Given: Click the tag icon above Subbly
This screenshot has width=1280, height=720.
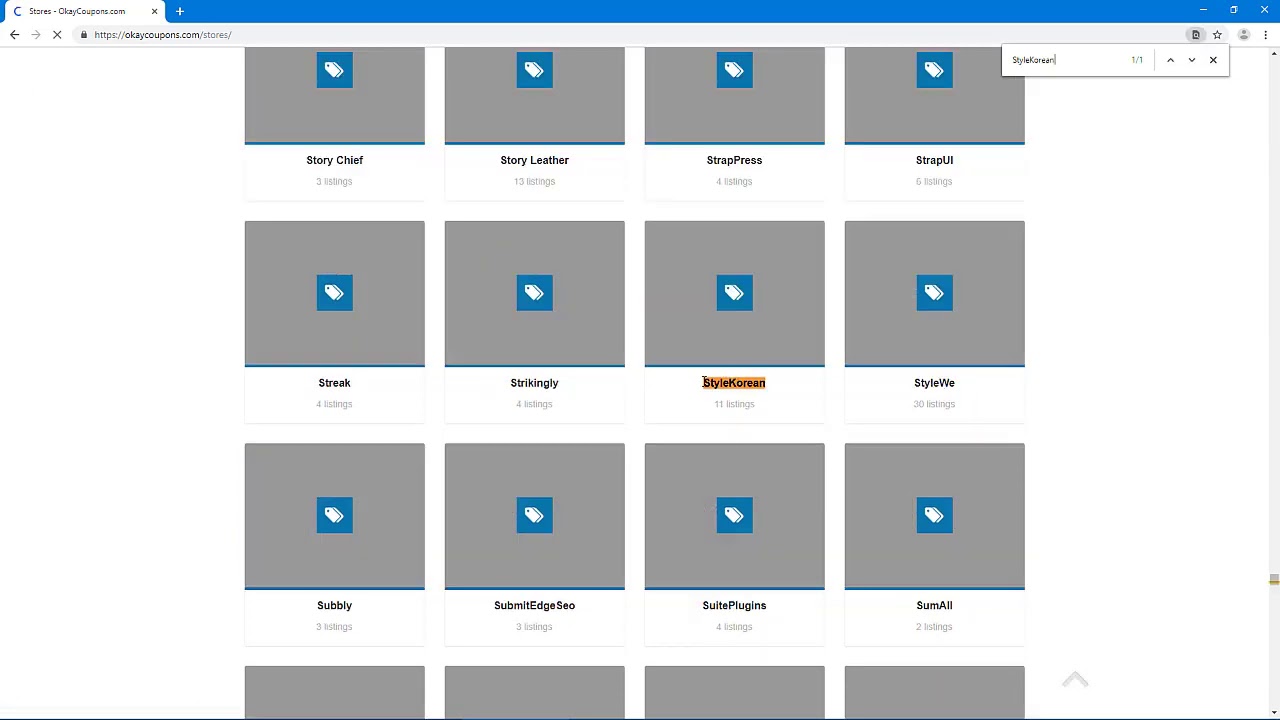Looking at the screenshot, I should tap(334, 515).
